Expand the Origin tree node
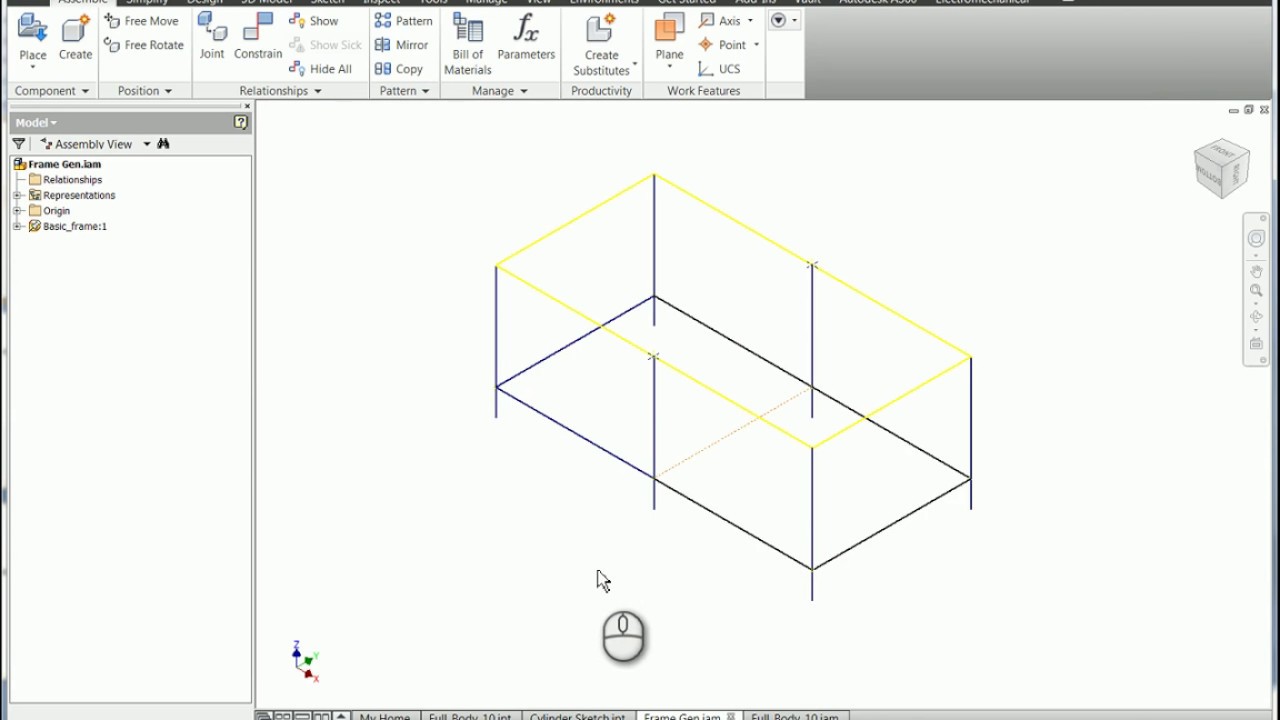Screen dimensions: 1280x720 point(17,211)
